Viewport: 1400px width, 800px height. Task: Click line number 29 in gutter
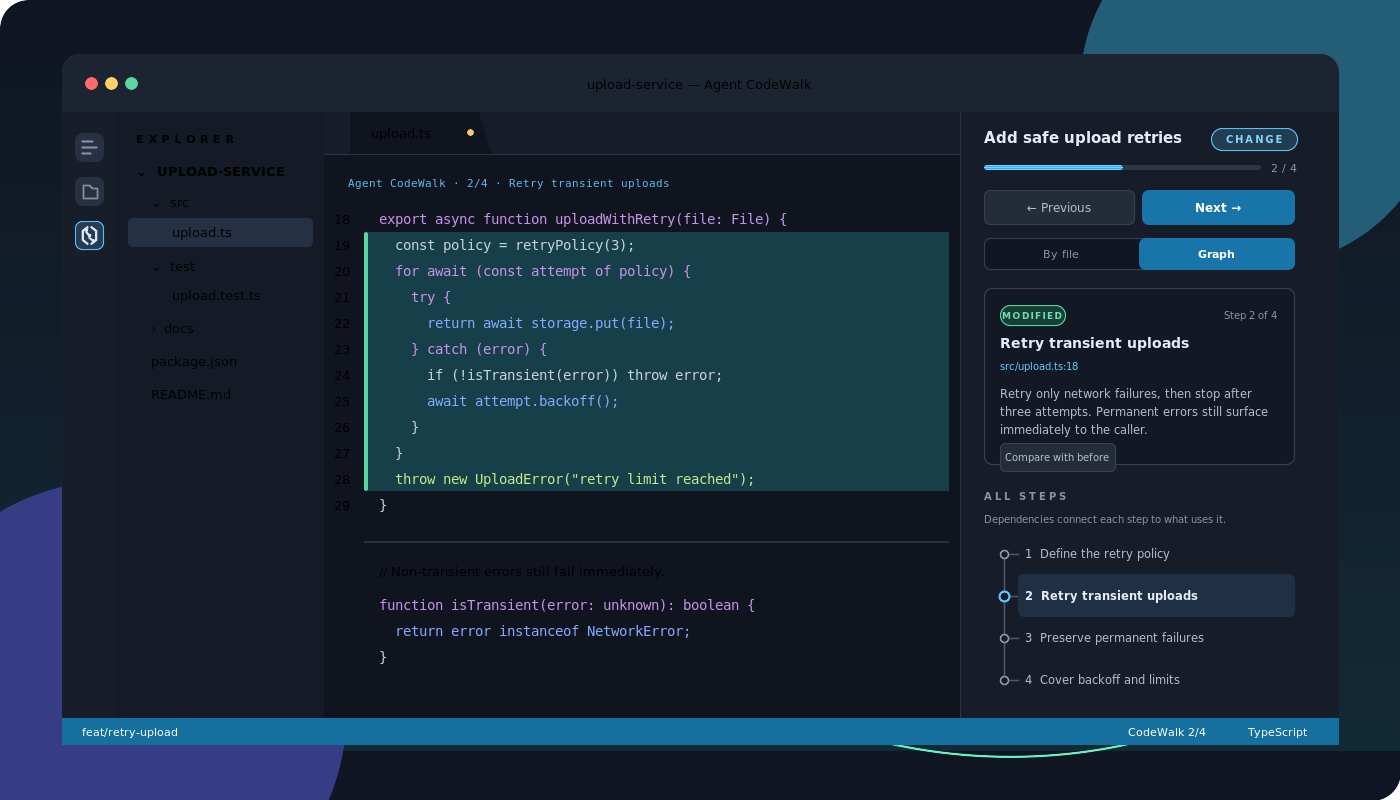342,506
